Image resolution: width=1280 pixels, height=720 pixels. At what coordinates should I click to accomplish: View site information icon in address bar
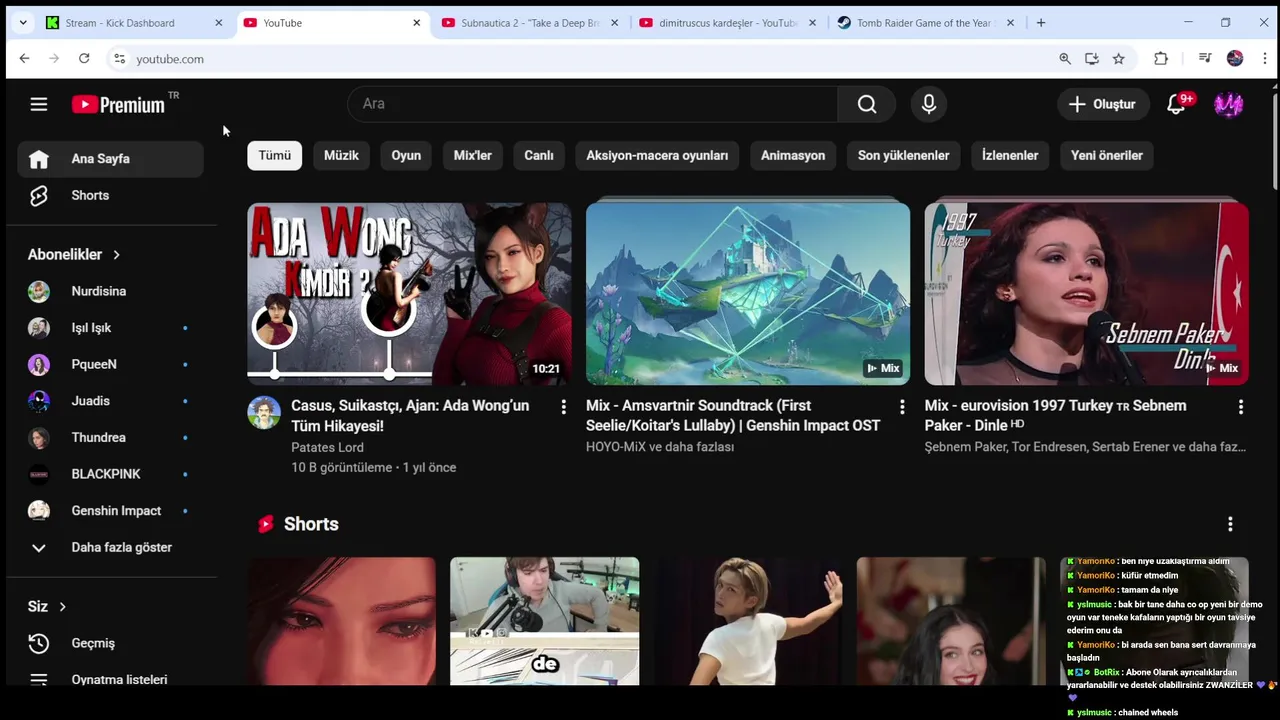[119, 59]
